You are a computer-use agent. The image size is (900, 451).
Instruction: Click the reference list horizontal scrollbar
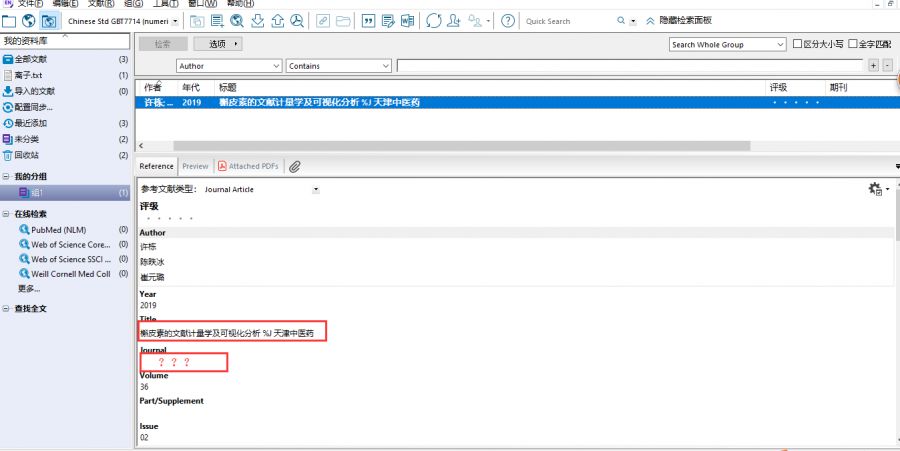coord(500,146)
